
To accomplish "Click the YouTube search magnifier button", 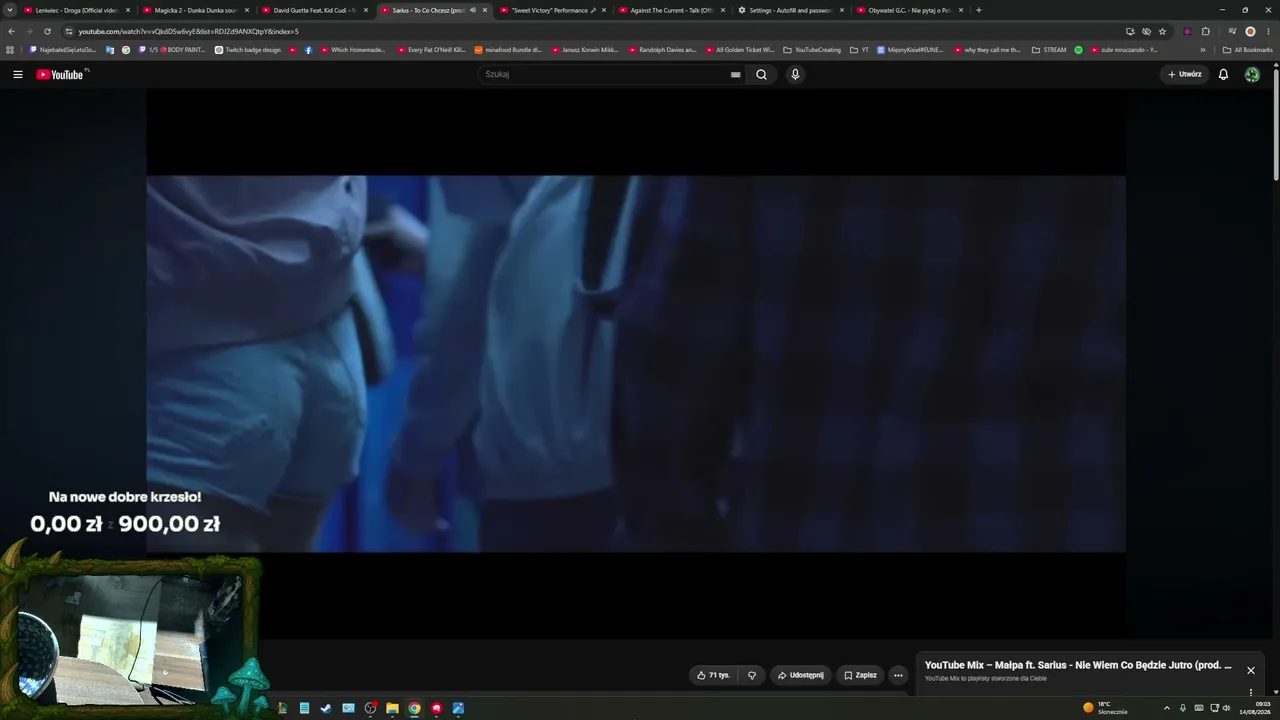I will [x=761, y=74].
